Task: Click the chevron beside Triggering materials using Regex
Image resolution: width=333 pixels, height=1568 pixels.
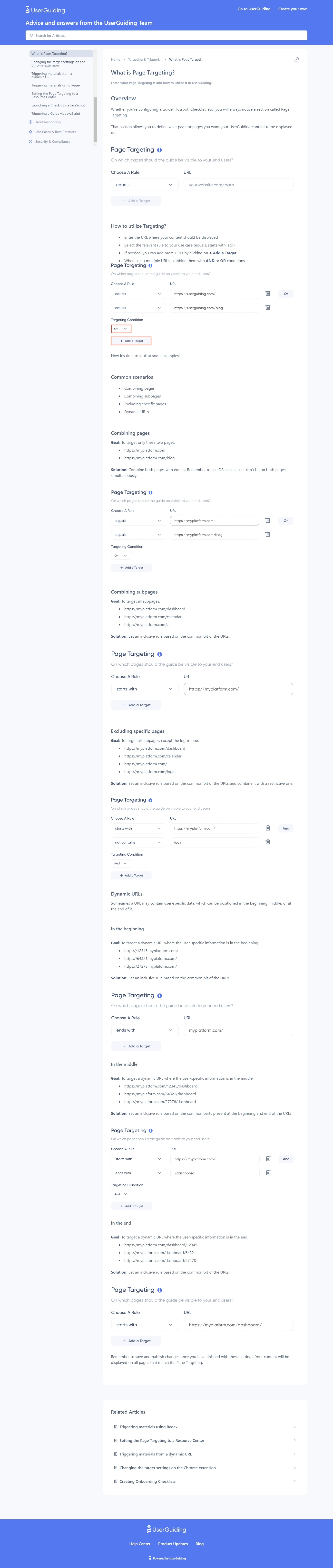Action: [295, 1427]
